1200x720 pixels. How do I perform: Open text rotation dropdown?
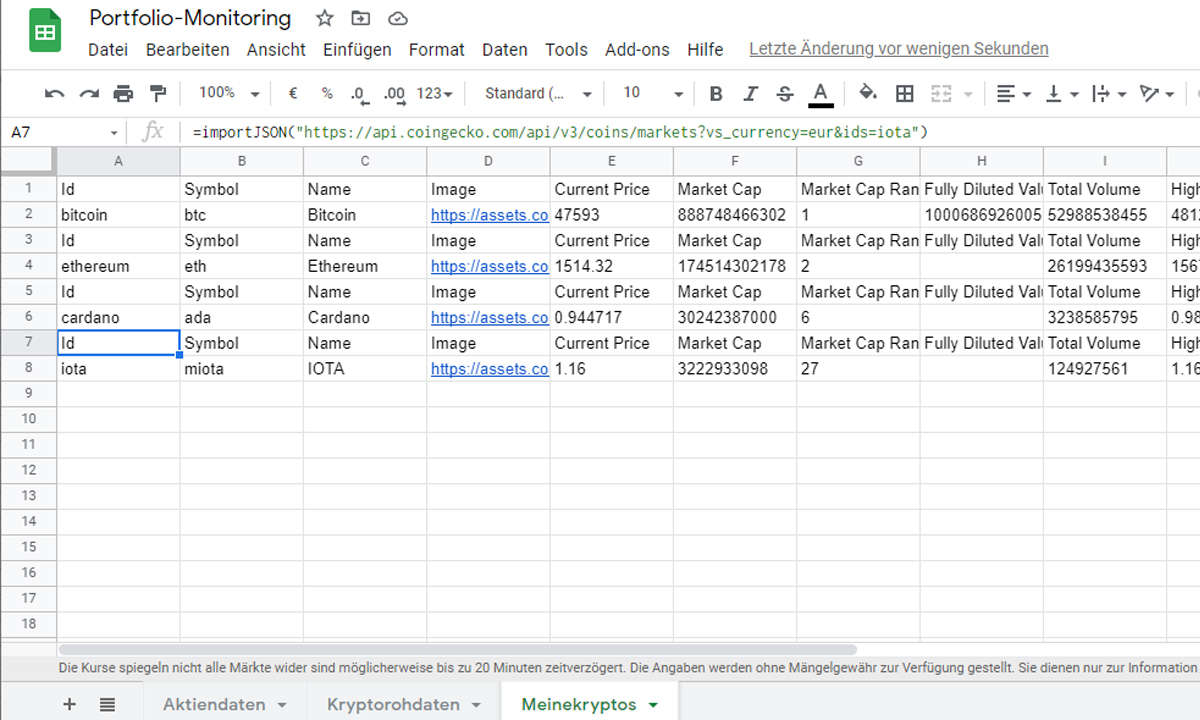1157,93
